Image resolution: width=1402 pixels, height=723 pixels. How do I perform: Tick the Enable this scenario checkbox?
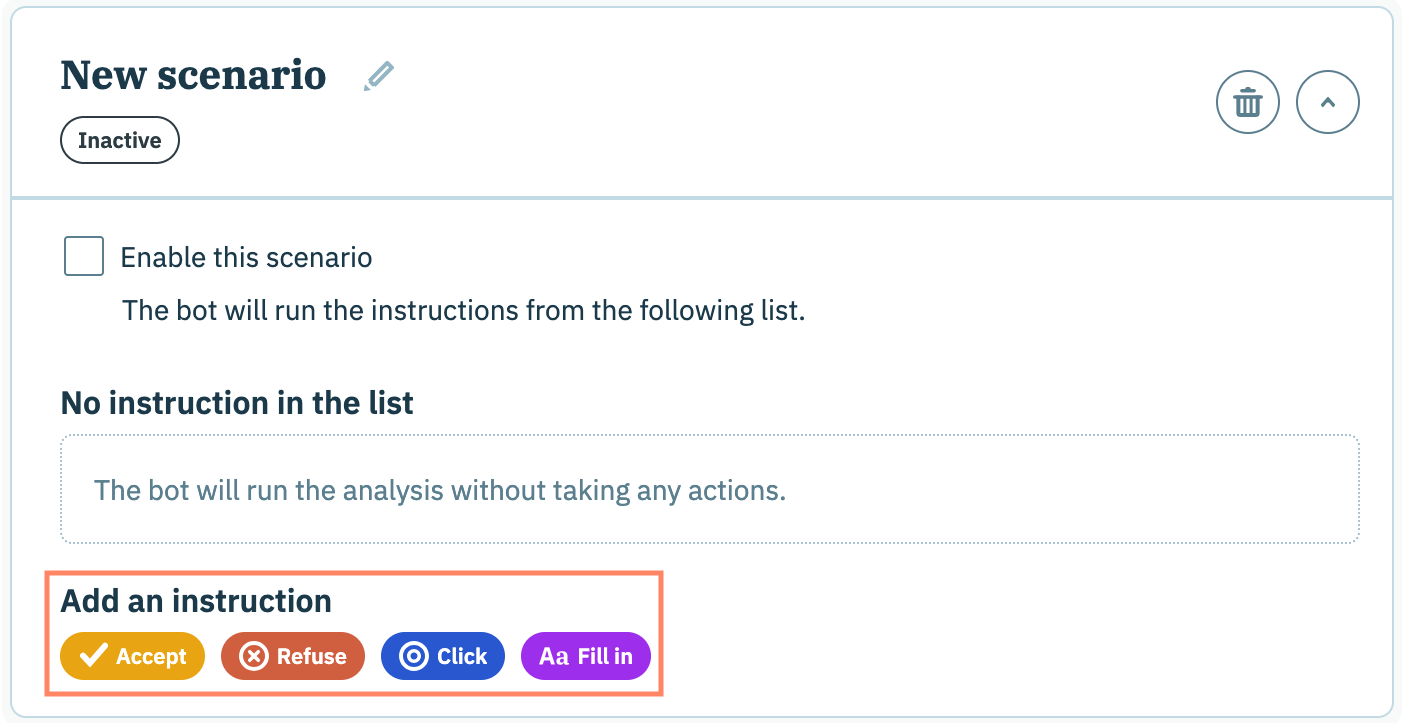[84, 256]
